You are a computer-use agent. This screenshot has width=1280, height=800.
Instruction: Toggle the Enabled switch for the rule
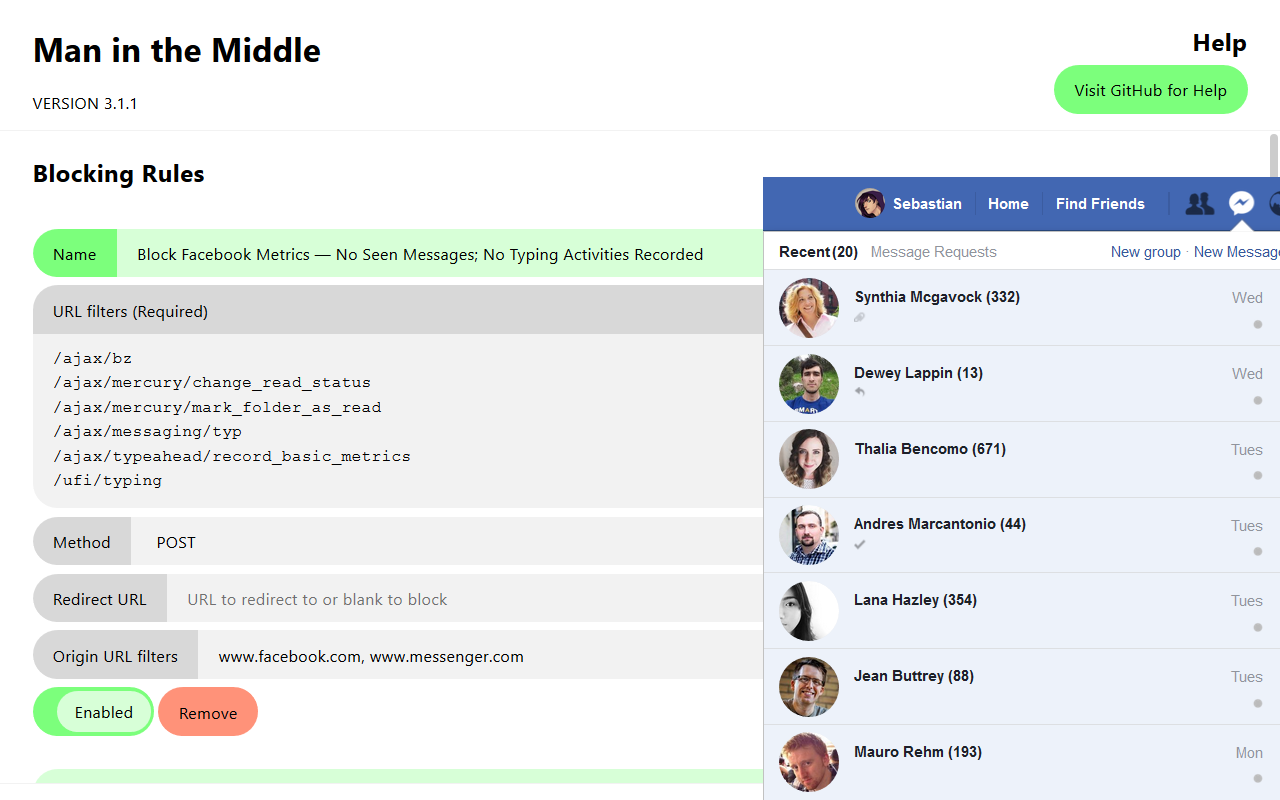94,712
